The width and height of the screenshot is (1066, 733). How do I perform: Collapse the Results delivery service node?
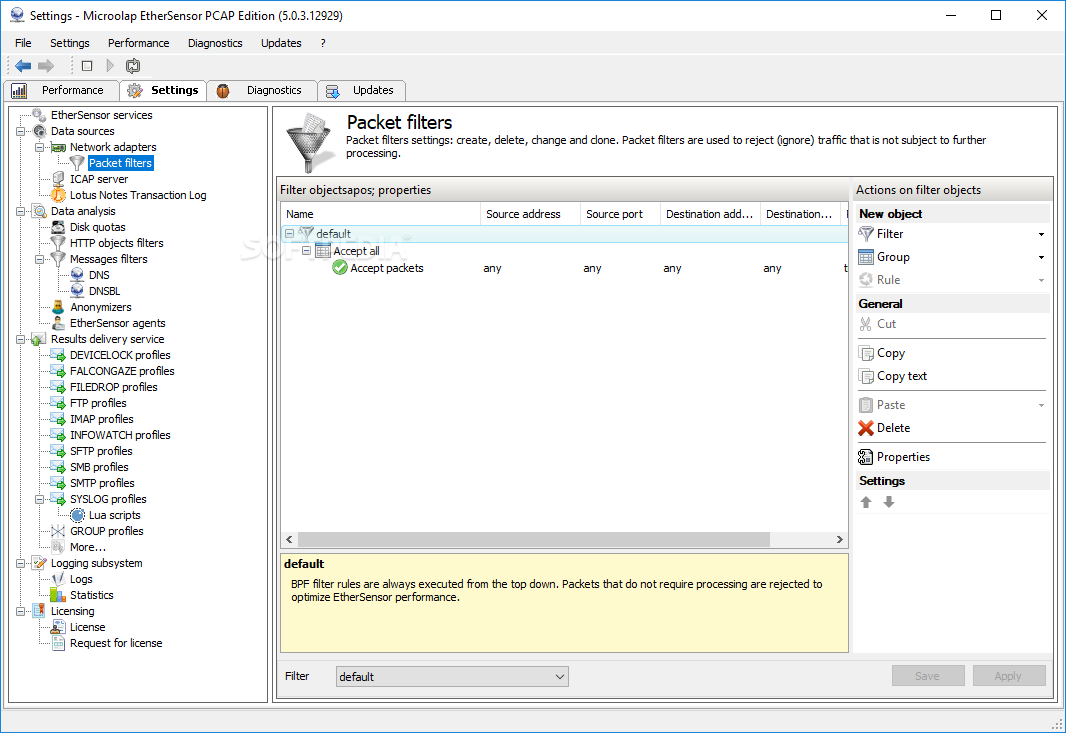(x=20, y=339)
